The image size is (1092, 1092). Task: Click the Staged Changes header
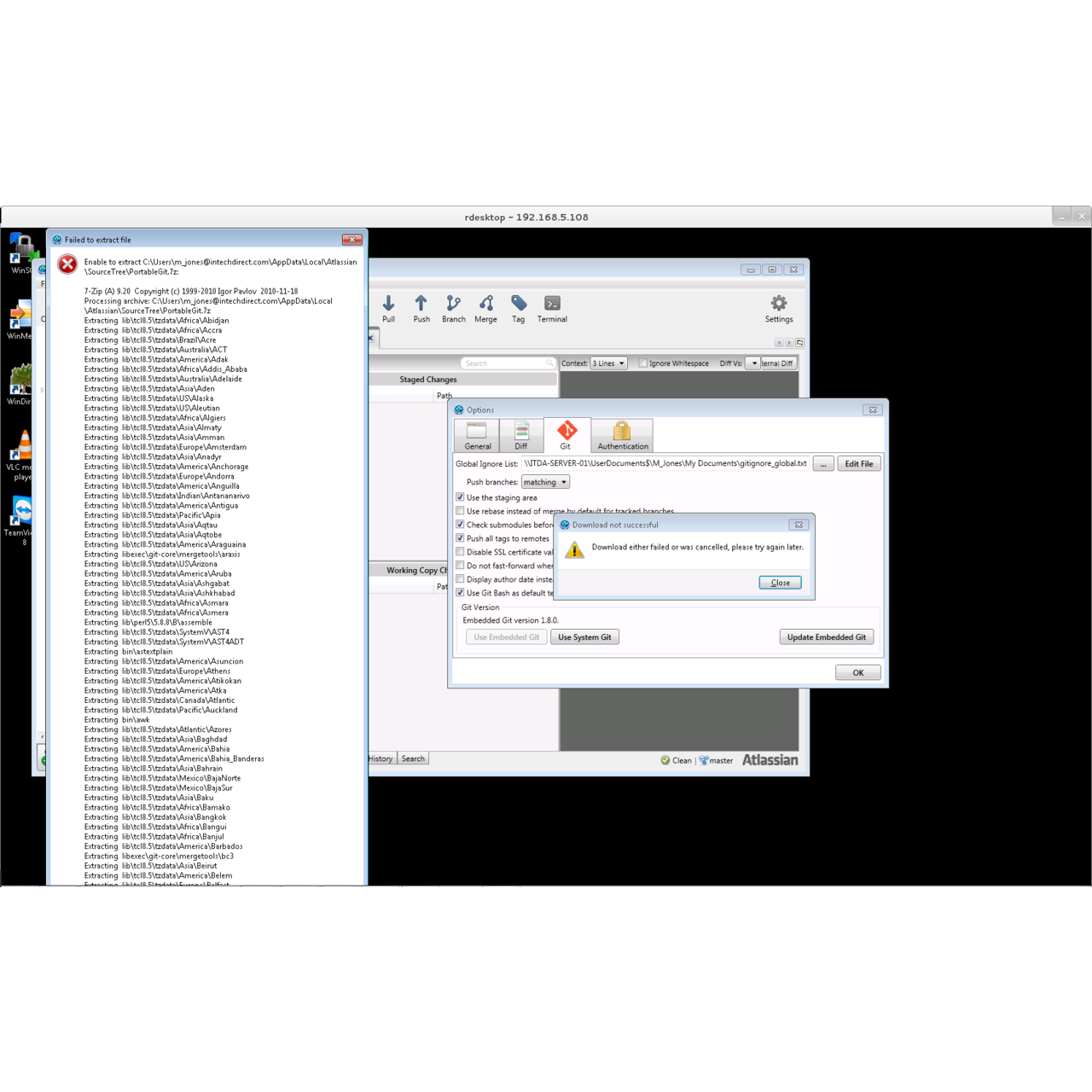click(x=428, y=380)
